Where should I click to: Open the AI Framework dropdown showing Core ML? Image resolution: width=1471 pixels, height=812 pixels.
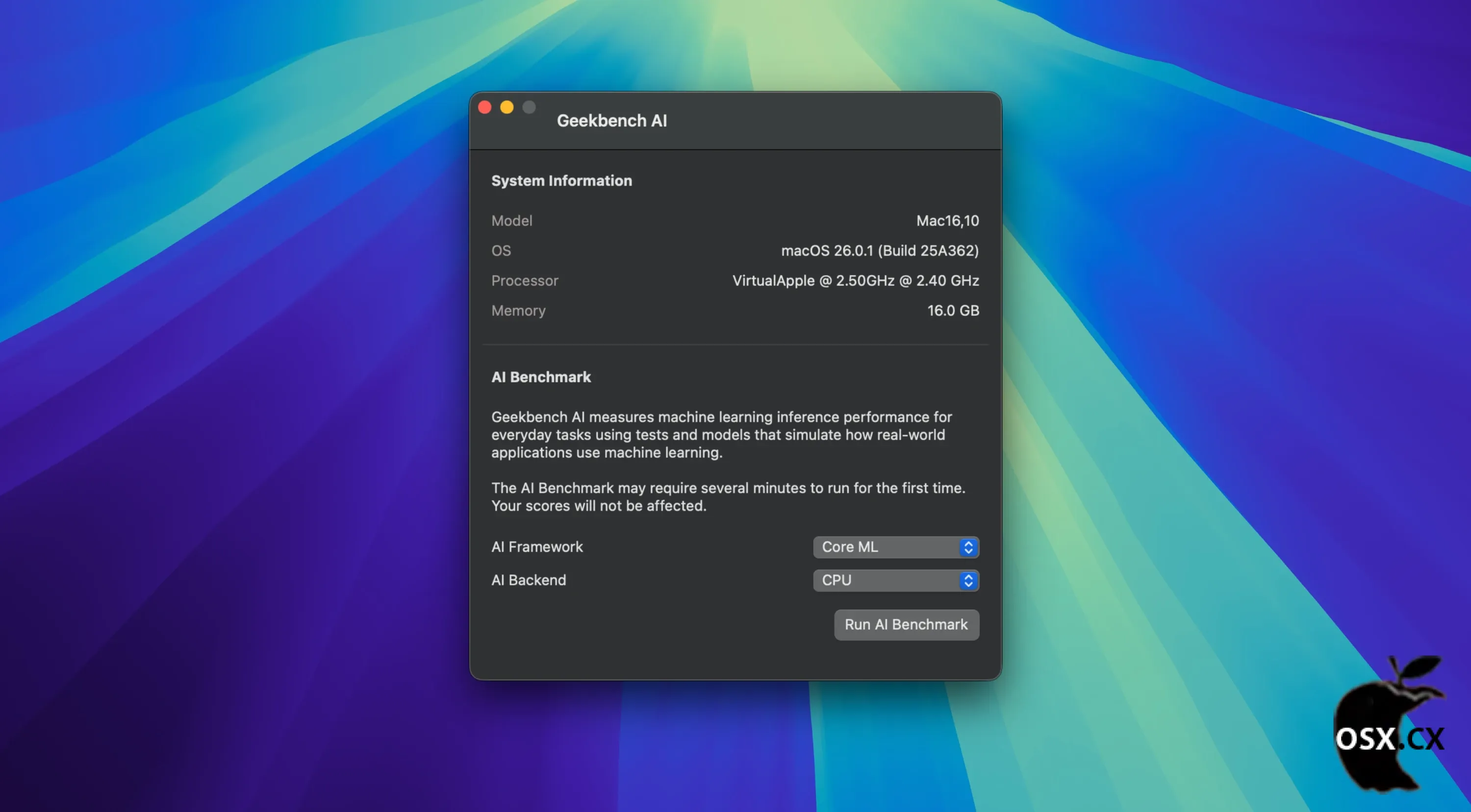click(895, 547)
